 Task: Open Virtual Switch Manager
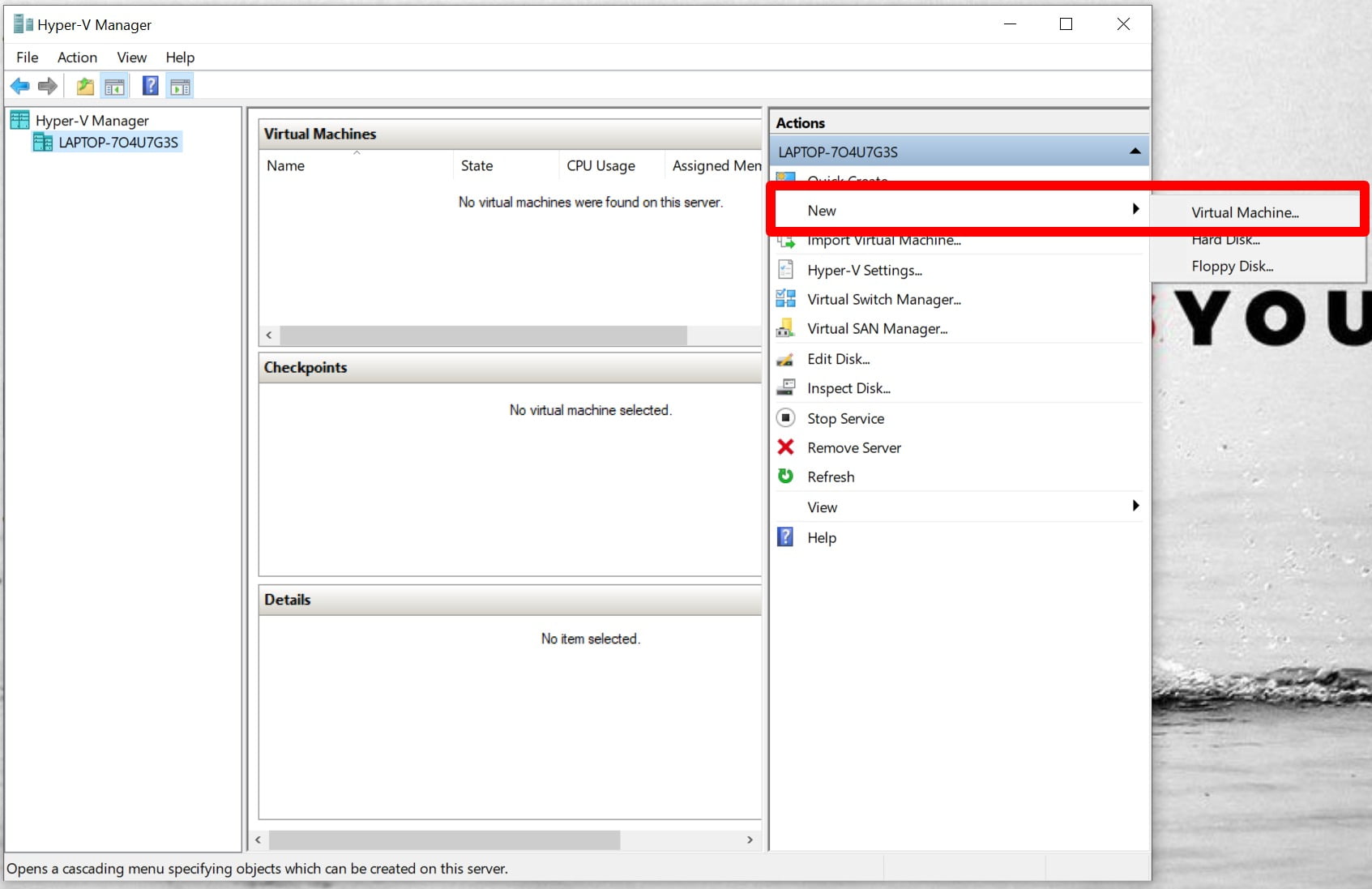click(883, 299)
